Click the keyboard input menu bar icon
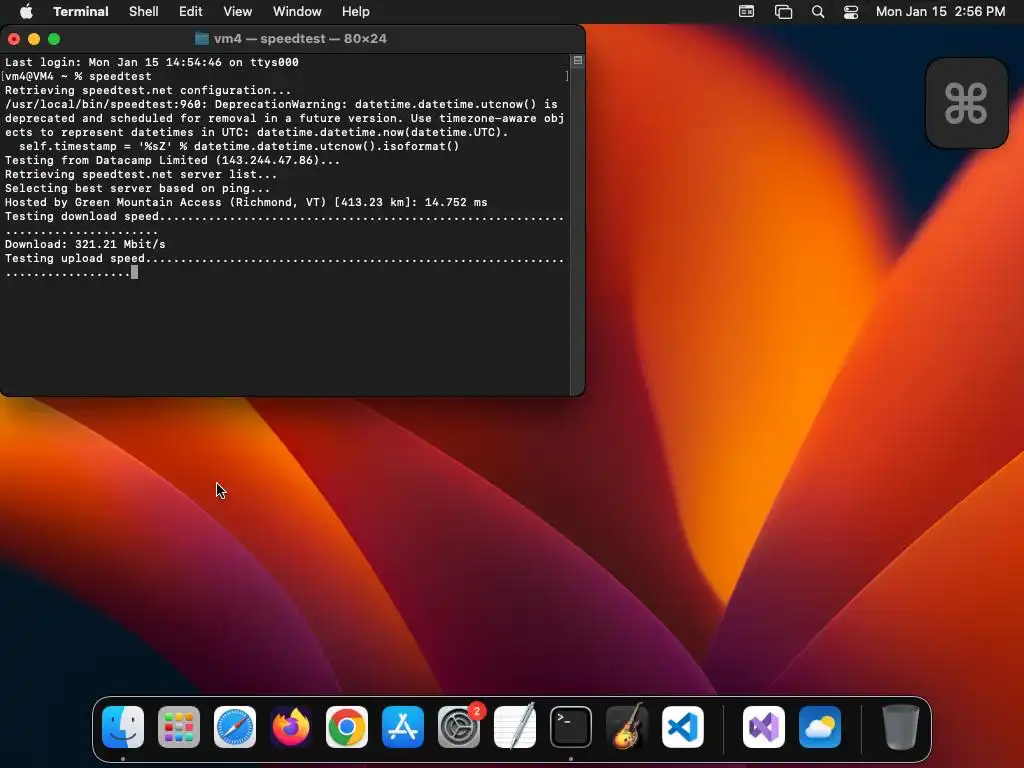The width and height of the screenshot is (1024, 768). tap(746, 12)
